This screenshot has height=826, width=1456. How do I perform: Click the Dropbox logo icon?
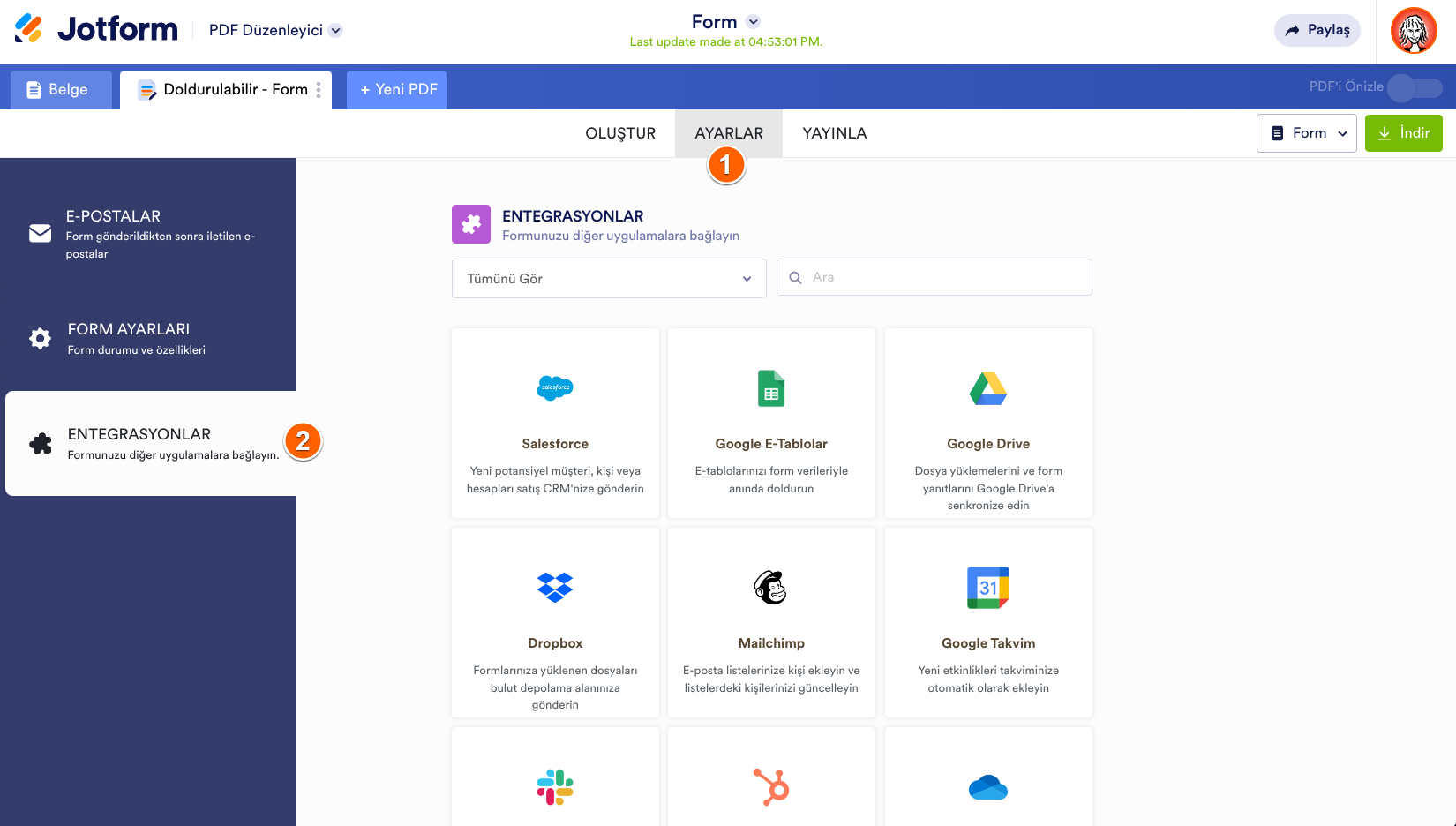point(555,588)
